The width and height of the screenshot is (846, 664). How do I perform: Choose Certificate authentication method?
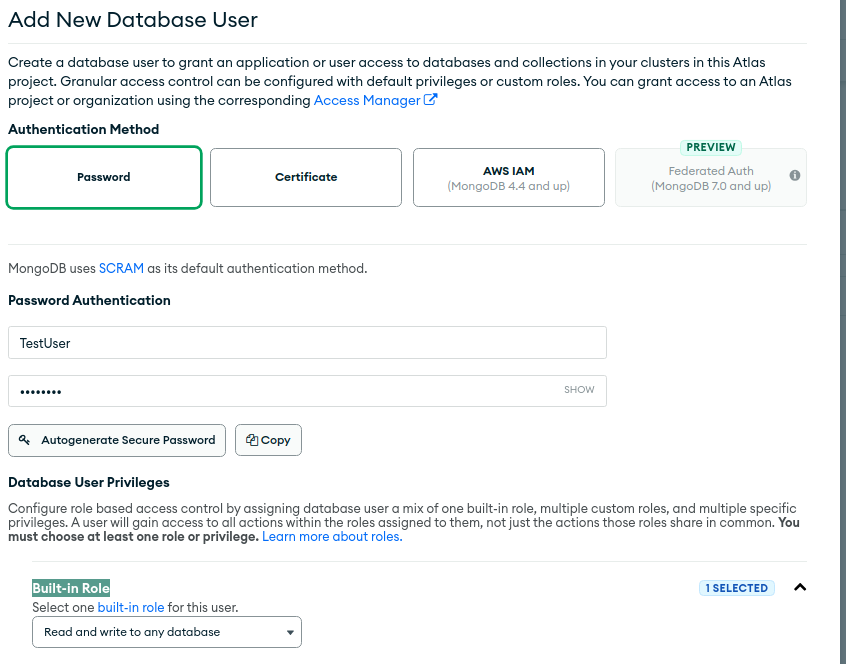pos(306,177)
